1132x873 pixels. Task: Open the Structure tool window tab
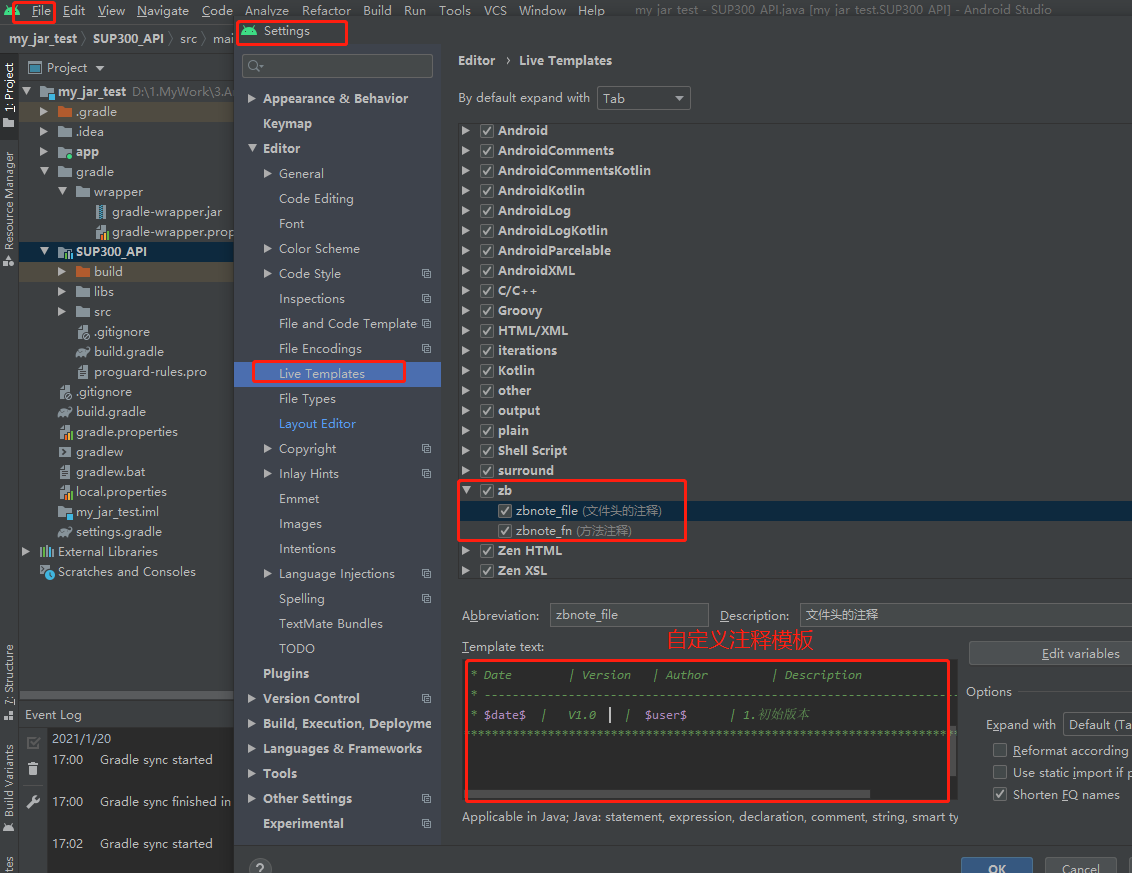(x=9, y=682)
